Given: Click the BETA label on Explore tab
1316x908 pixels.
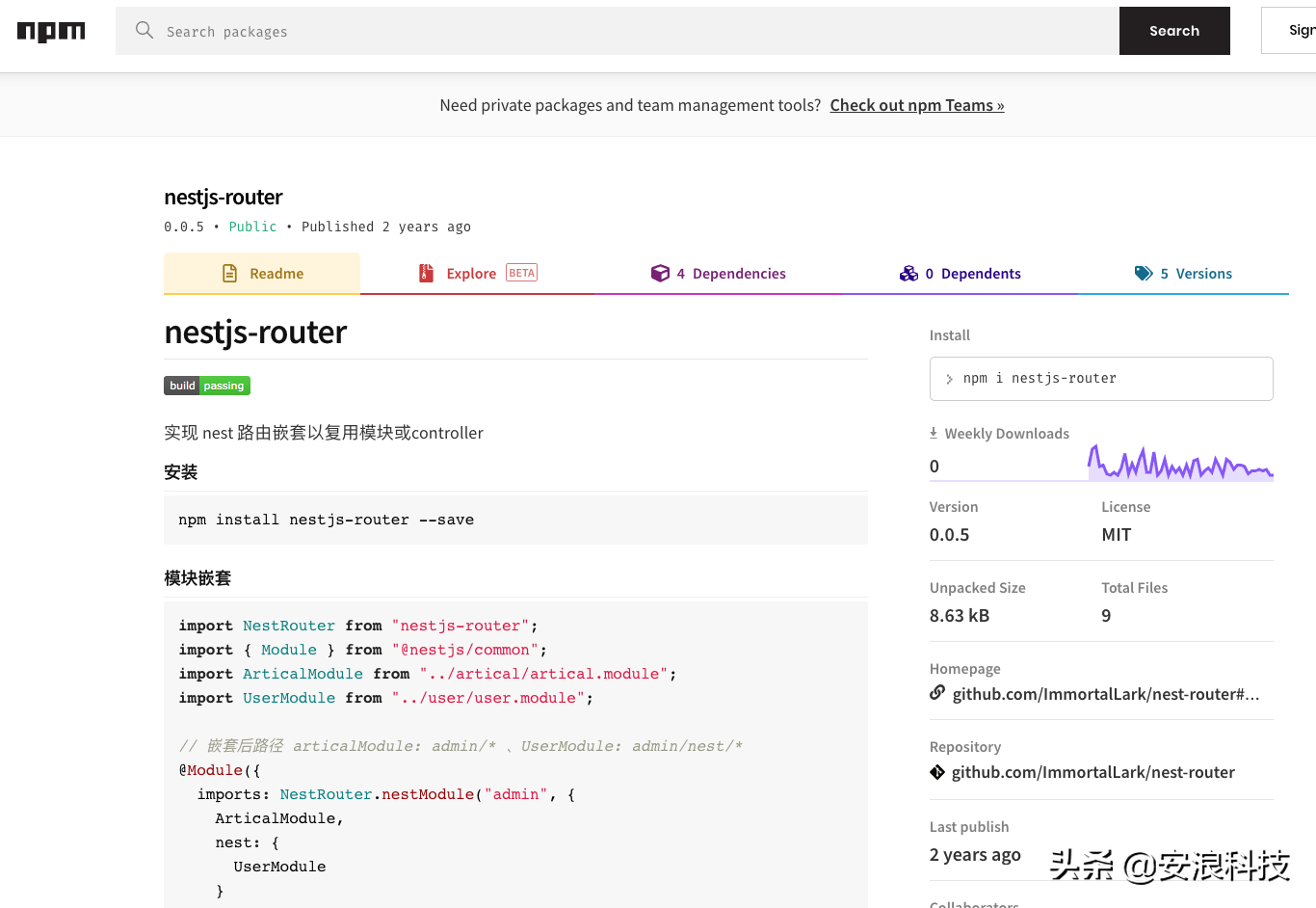Looking at the screenshot, I should (521, 273).
